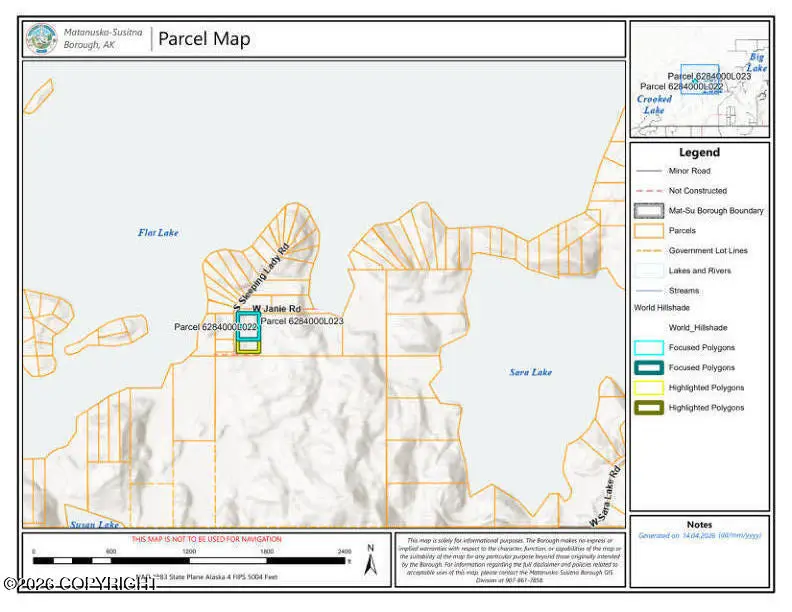Click the W Janie Rd road label
This screenshot has height=612, width=792.
pos(276,309)
